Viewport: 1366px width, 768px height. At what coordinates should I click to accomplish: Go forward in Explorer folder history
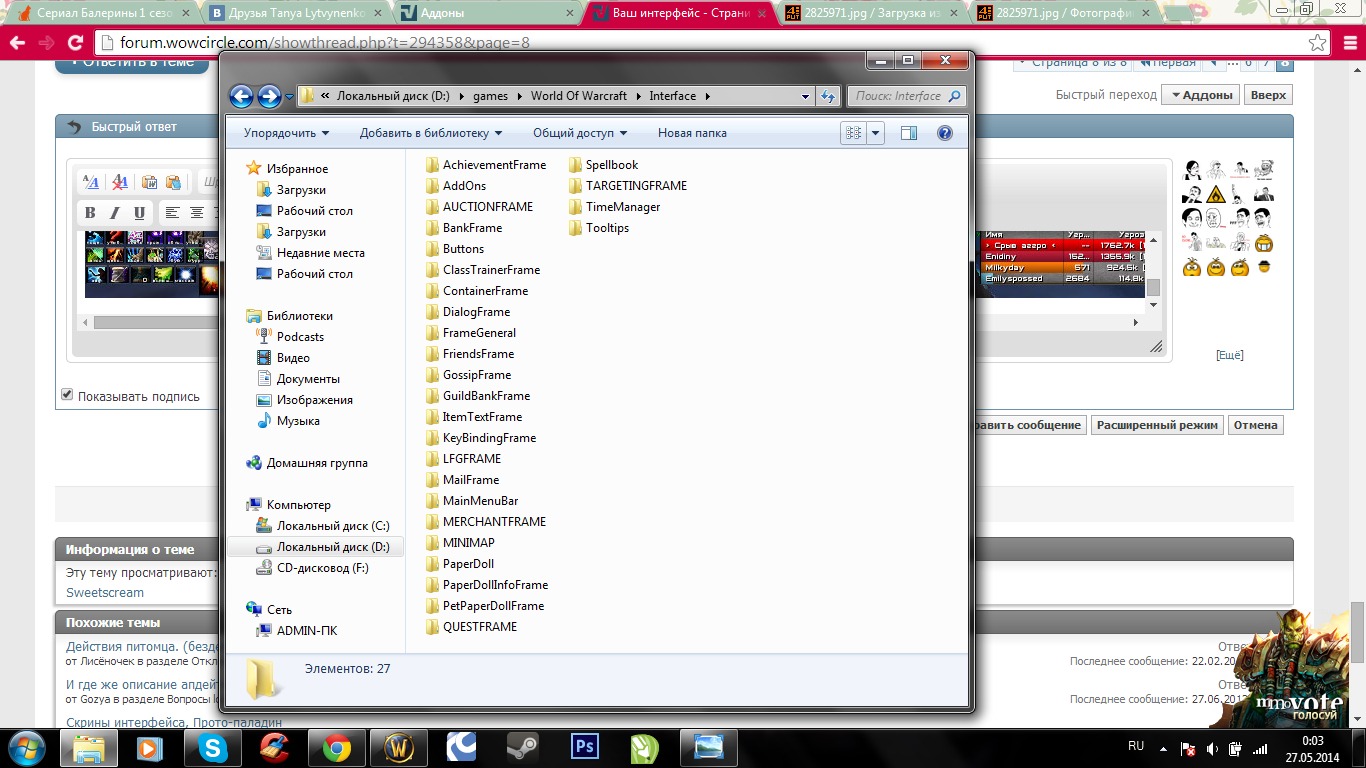(269, 96)
